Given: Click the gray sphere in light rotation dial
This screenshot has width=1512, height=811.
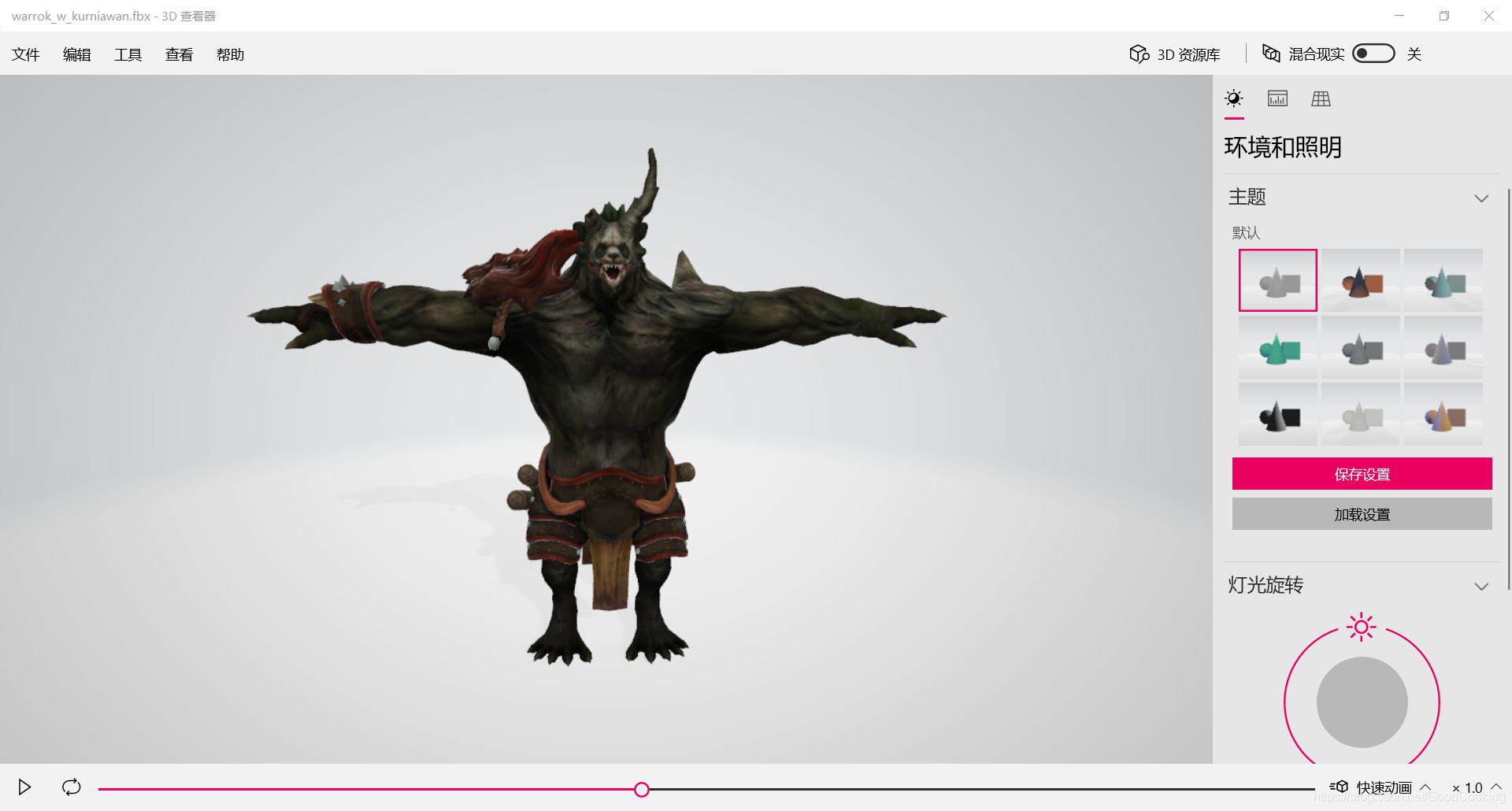Looking at the screenshot, I should click(1362, 702).
